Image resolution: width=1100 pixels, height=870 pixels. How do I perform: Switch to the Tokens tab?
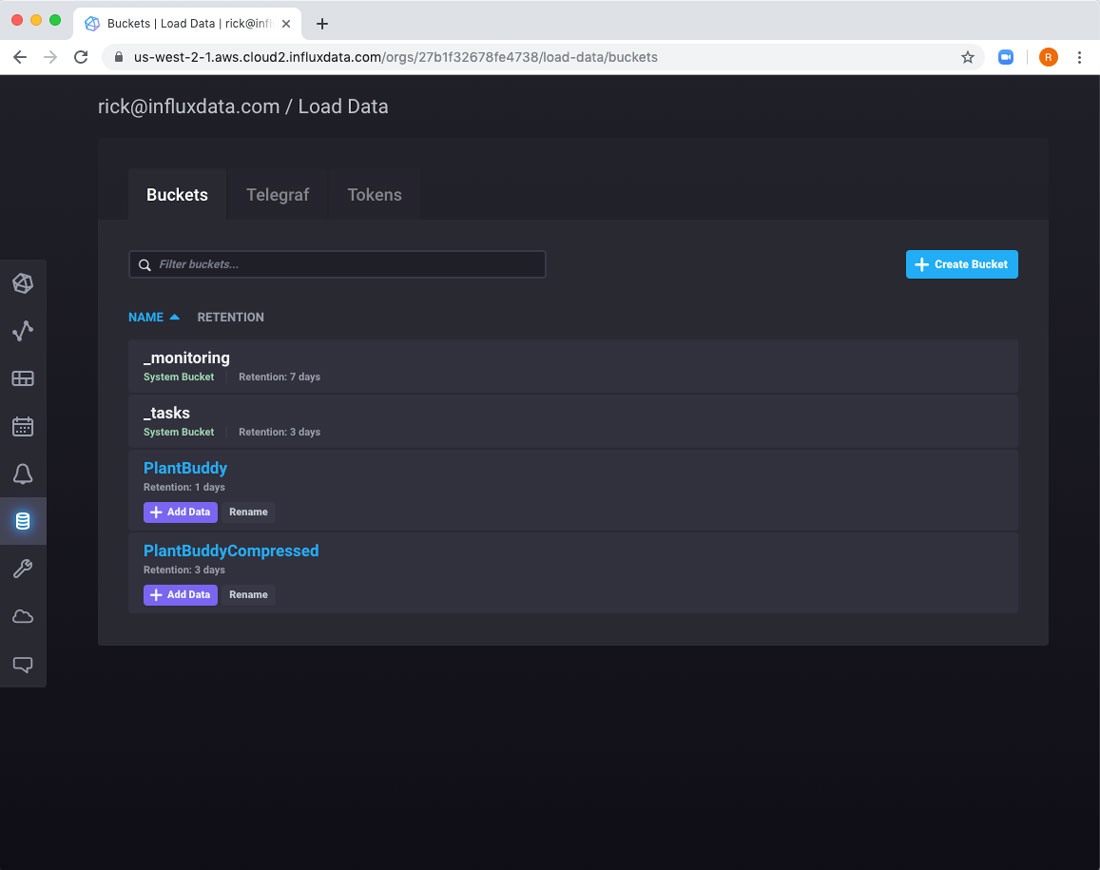click(374, 194)
